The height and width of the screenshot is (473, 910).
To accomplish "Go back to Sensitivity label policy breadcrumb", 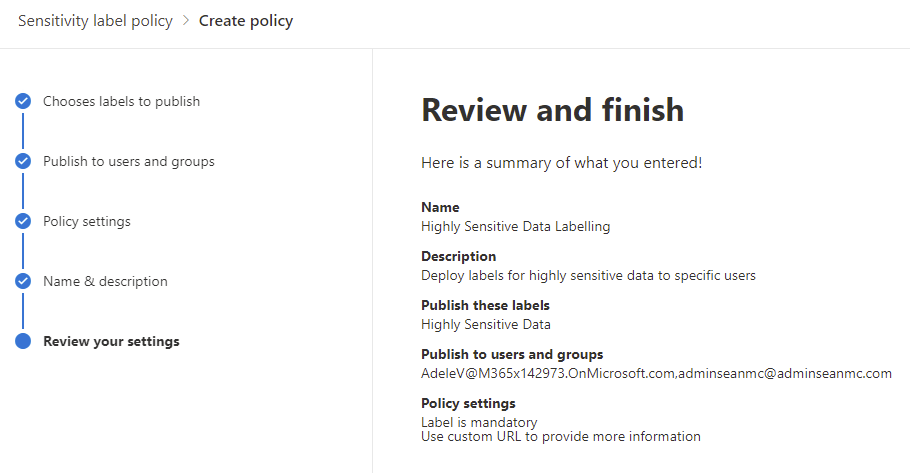I will (95, 21).
